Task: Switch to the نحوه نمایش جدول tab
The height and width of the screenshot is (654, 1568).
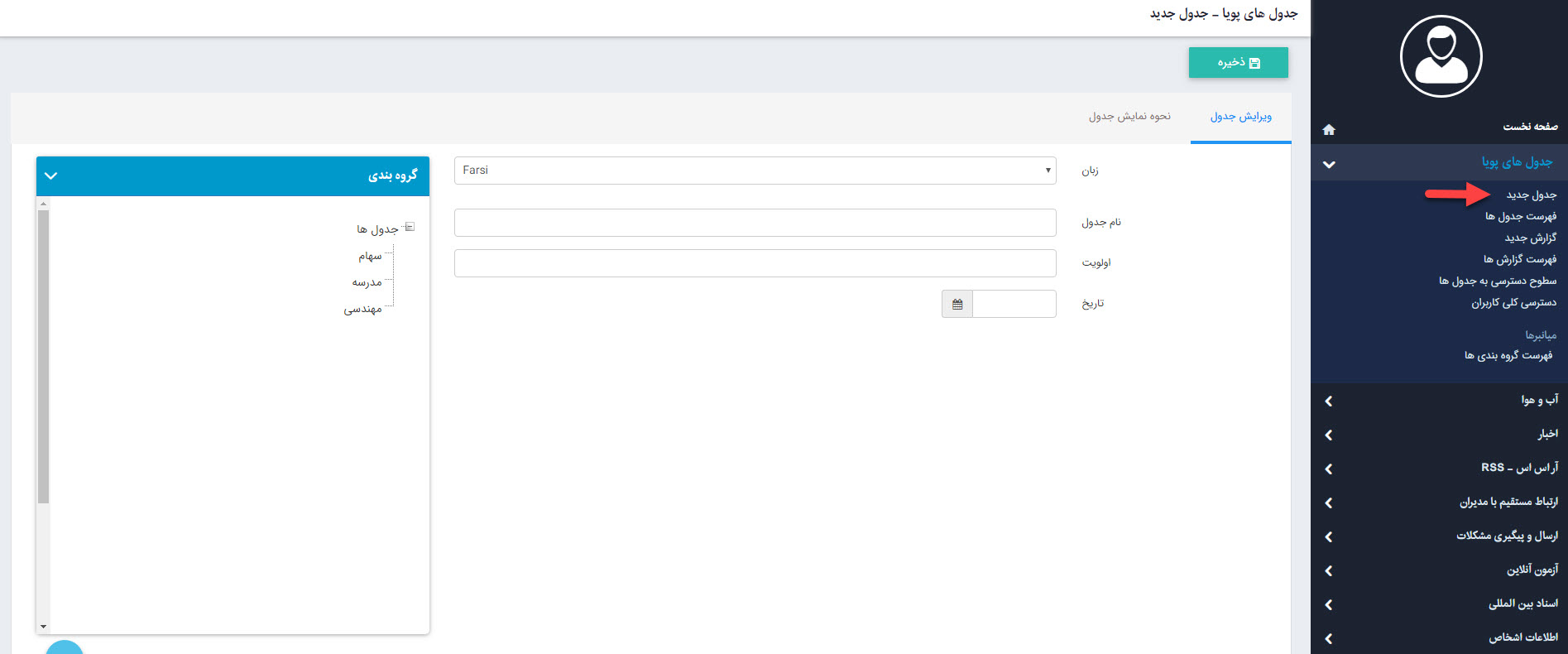Action: 1129,117
